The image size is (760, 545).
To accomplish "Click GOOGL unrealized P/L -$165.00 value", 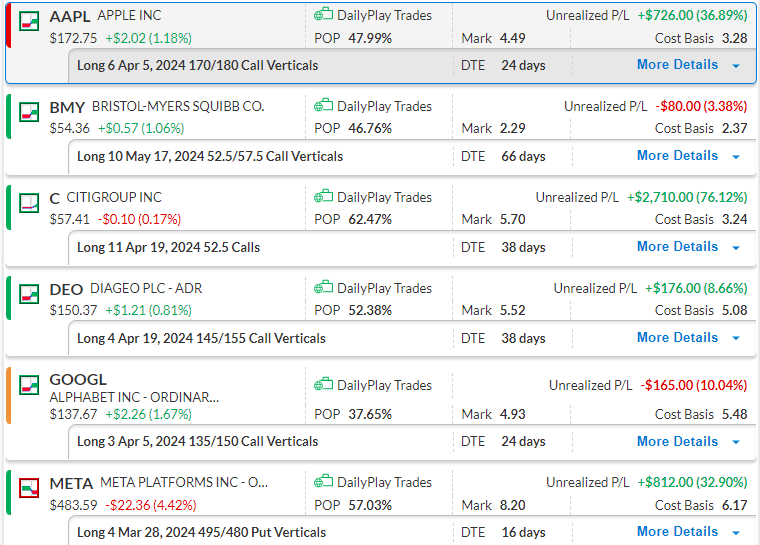I will (x=694, y=385).
